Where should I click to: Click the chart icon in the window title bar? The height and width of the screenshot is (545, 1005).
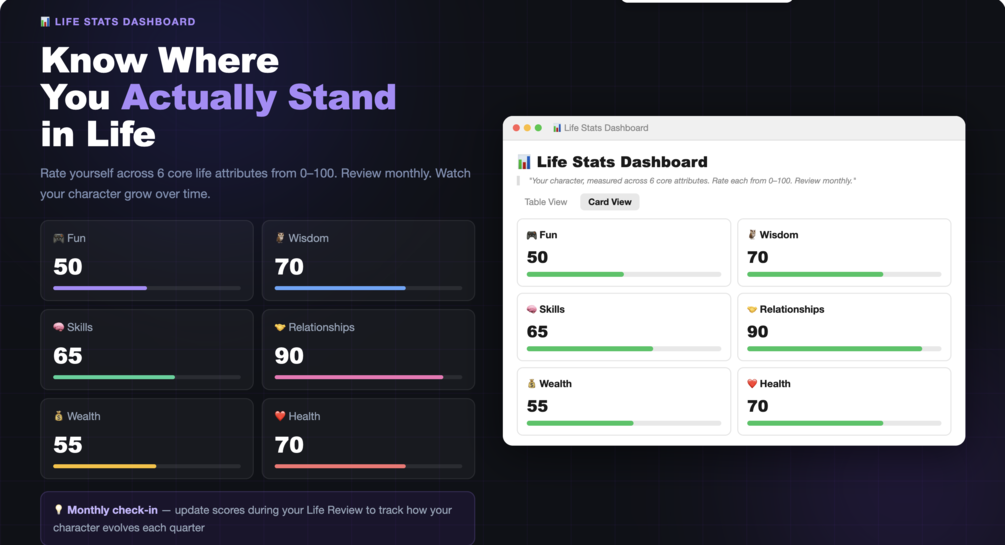557,128
